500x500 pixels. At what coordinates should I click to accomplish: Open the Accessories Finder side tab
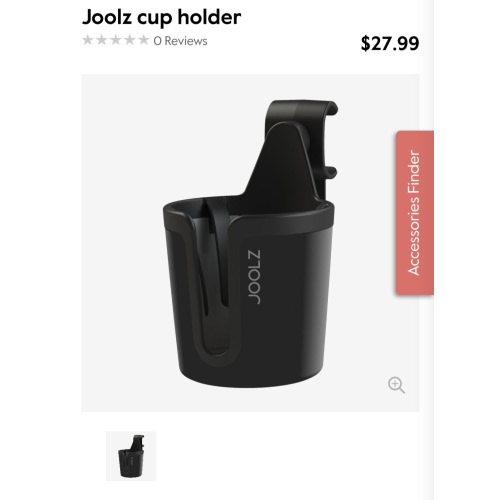415,213
